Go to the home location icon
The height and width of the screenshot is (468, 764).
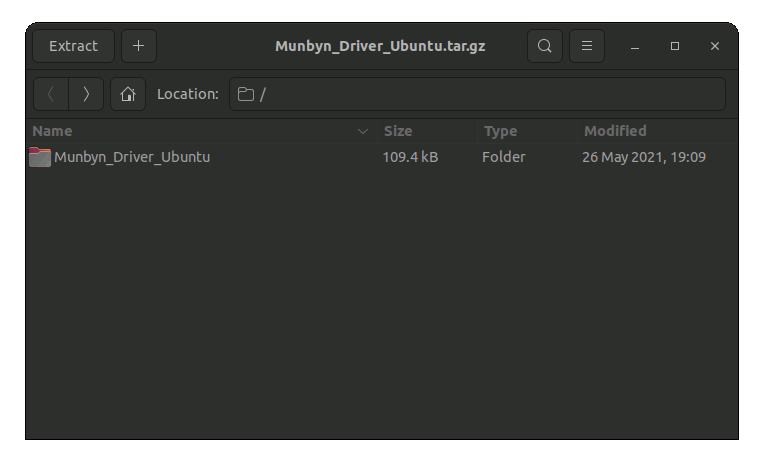(x=128, y=94)
